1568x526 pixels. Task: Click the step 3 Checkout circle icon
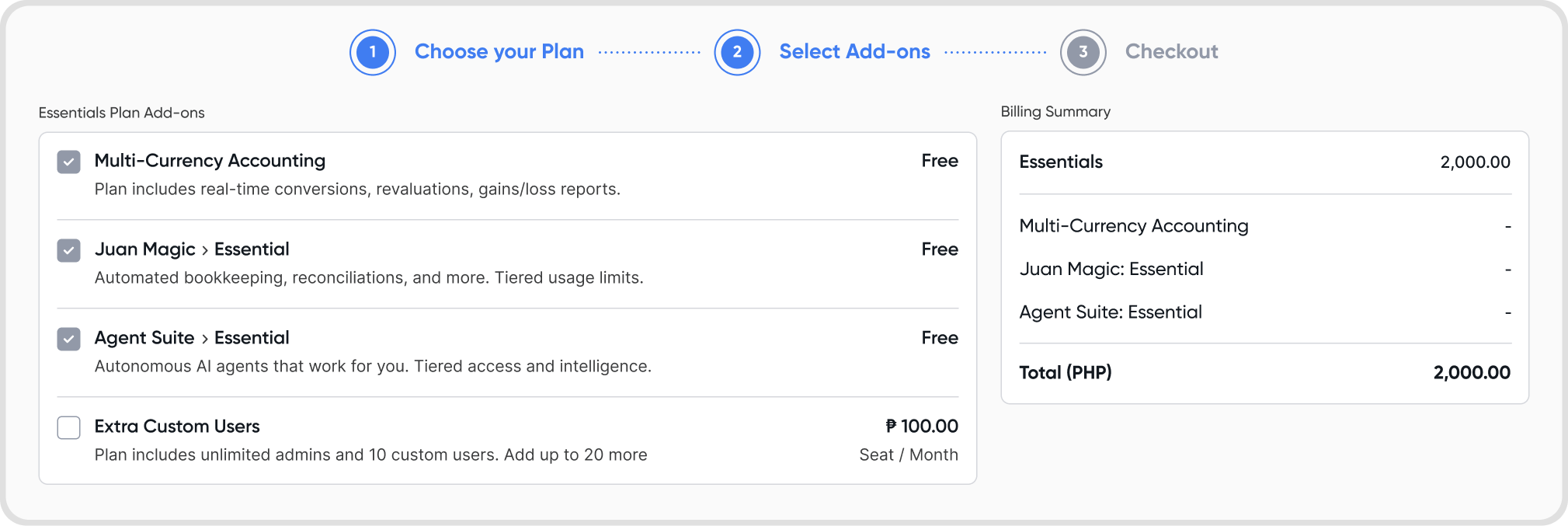click(1083, 52)
